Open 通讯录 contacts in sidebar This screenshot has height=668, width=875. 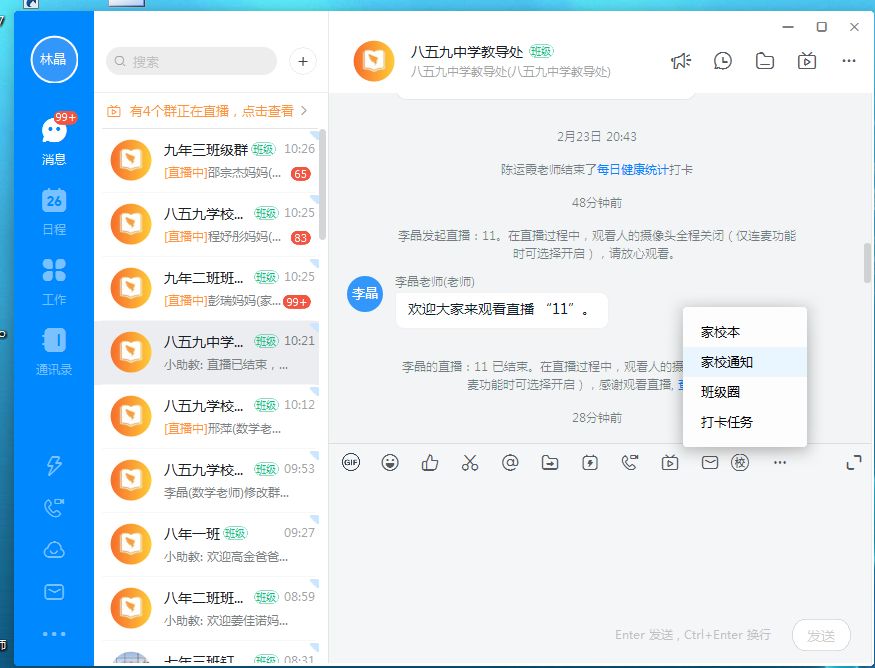coord(54,352)
